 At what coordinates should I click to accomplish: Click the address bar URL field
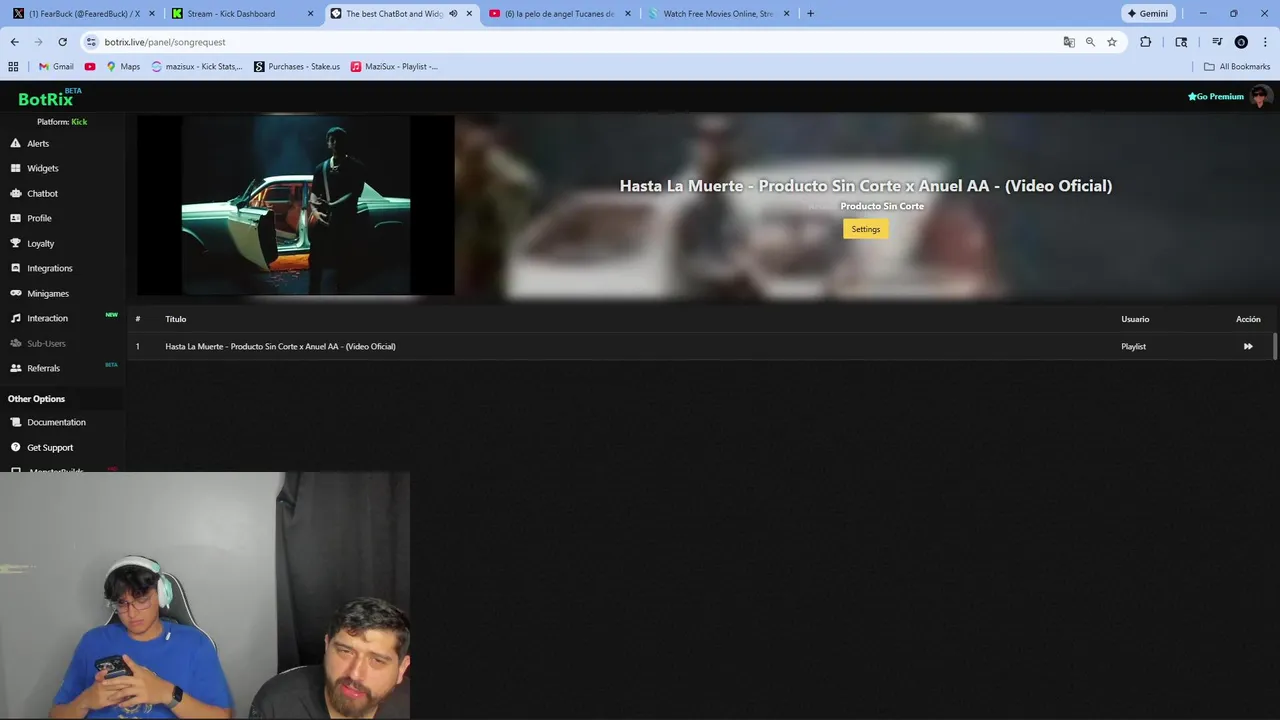click(570, 42)
